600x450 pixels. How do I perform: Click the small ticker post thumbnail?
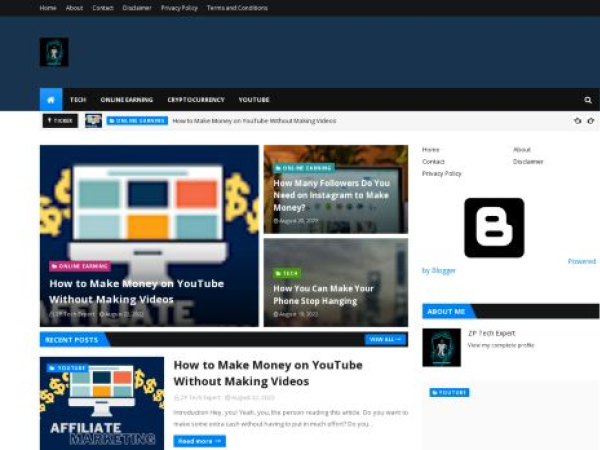pos(93,121)
